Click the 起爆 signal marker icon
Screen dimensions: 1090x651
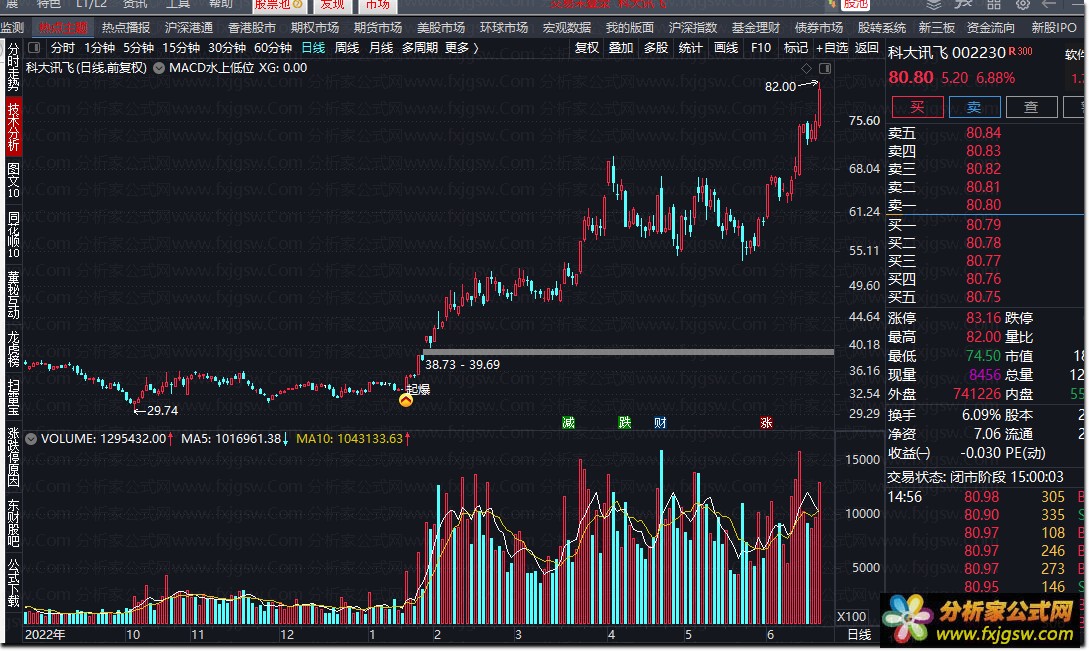pos(406,400)
